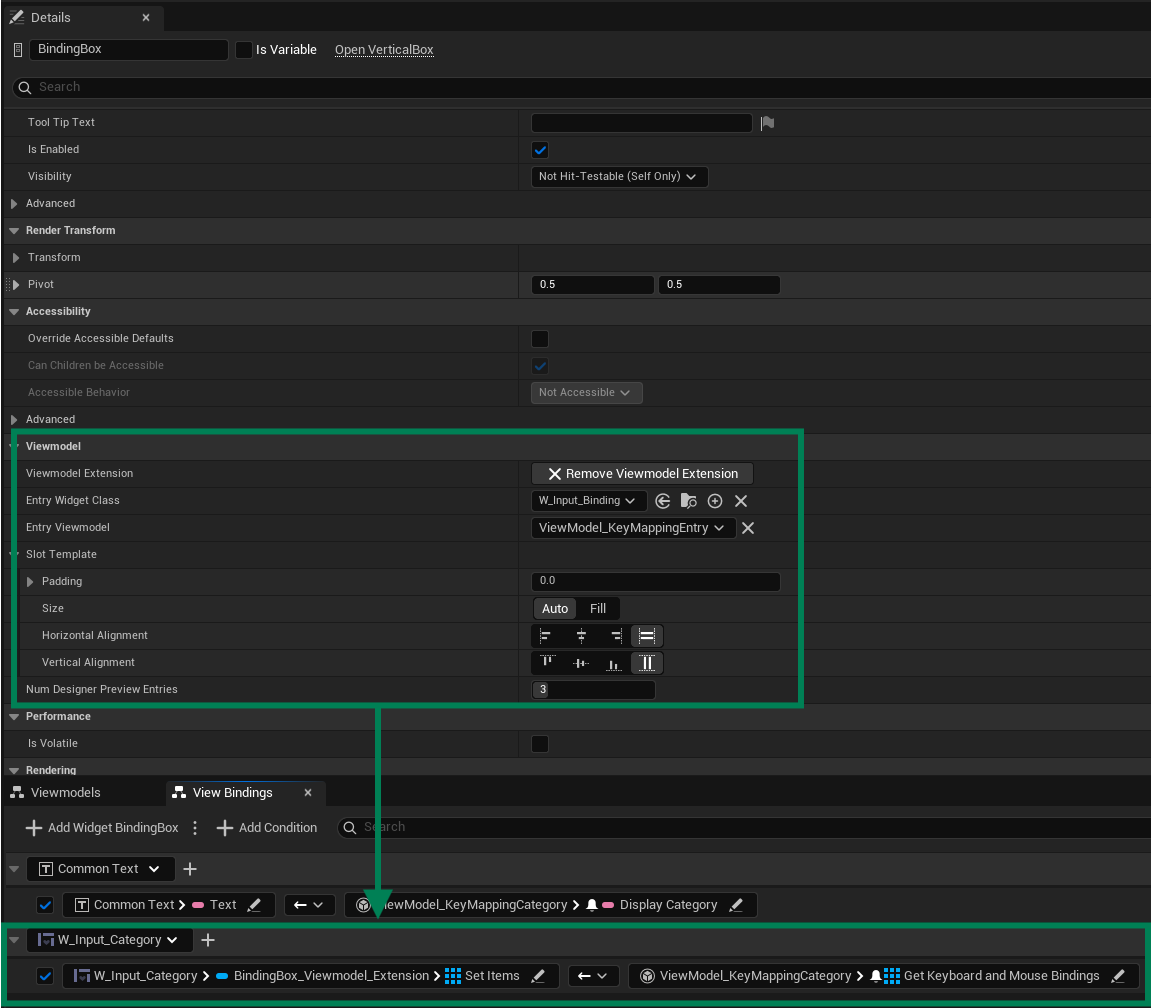Viewport: 1151px width, 1008px height.
Task: Clear Entry Widget Class with the X icon
Action: pyautogui.click(x=741, y=501)
